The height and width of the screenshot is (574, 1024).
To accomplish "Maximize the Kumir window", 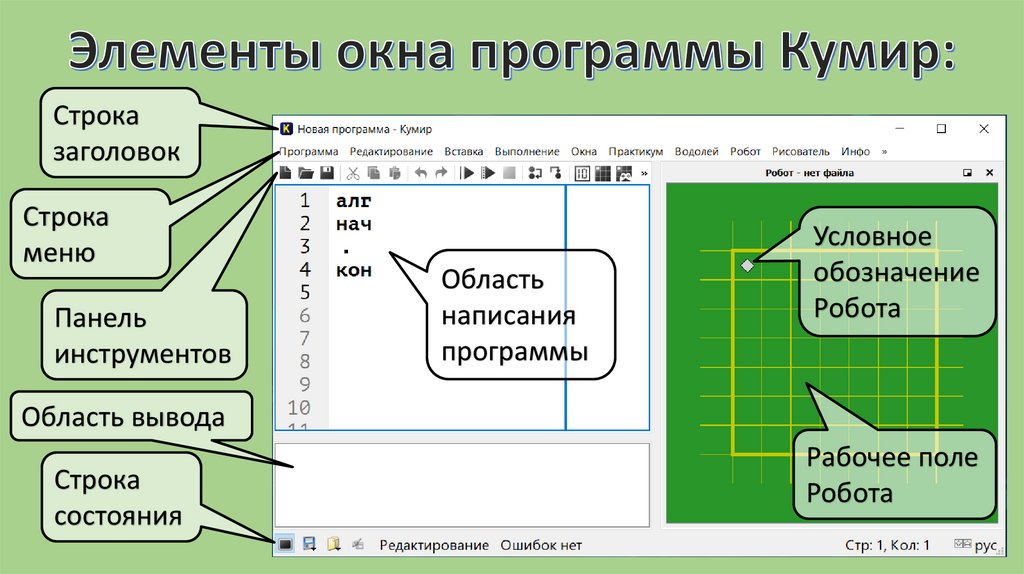I will click(x=941, y=129).
